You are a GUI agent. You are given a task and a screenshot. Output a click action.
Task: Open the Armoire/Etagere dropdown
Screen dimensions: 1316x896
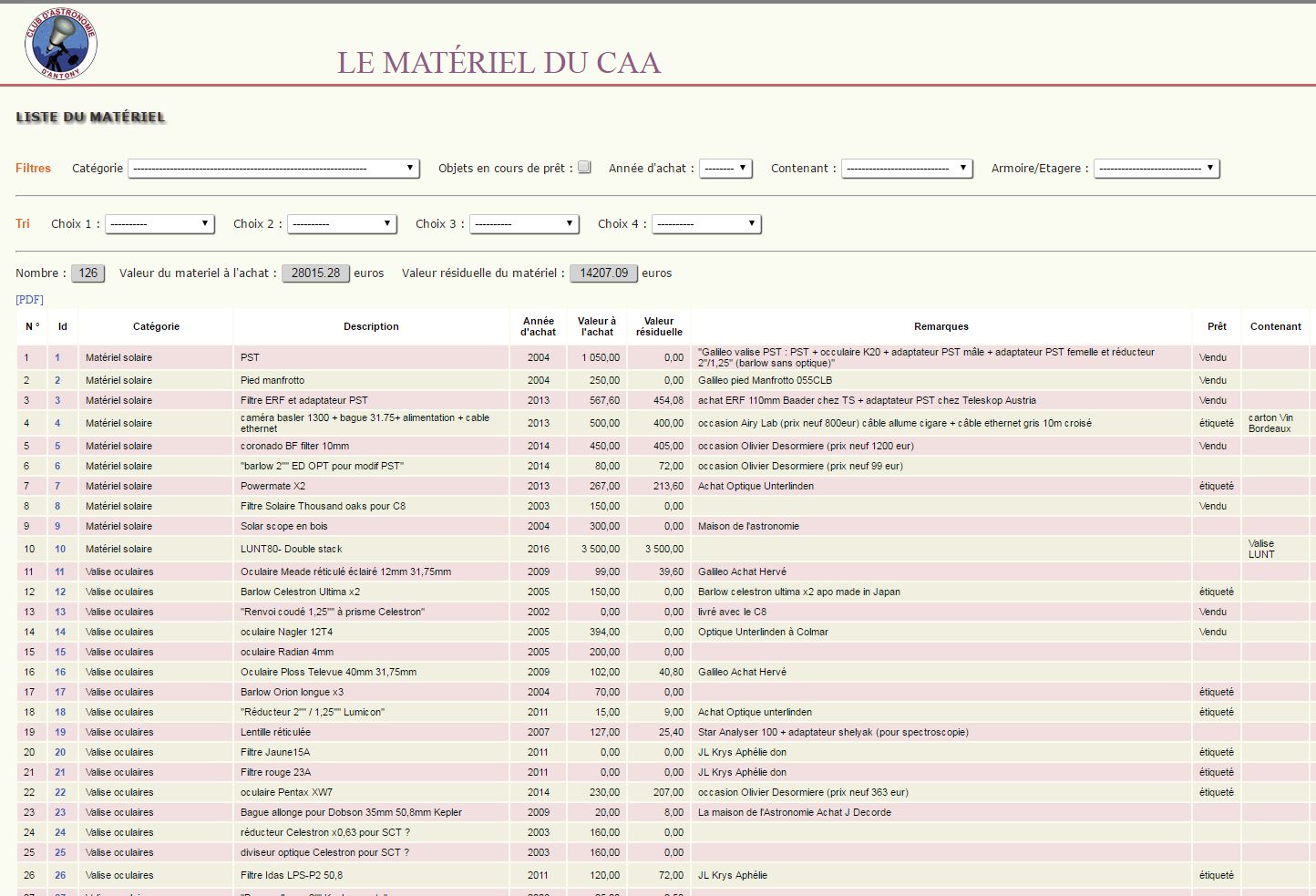(x=1157, y=169)
